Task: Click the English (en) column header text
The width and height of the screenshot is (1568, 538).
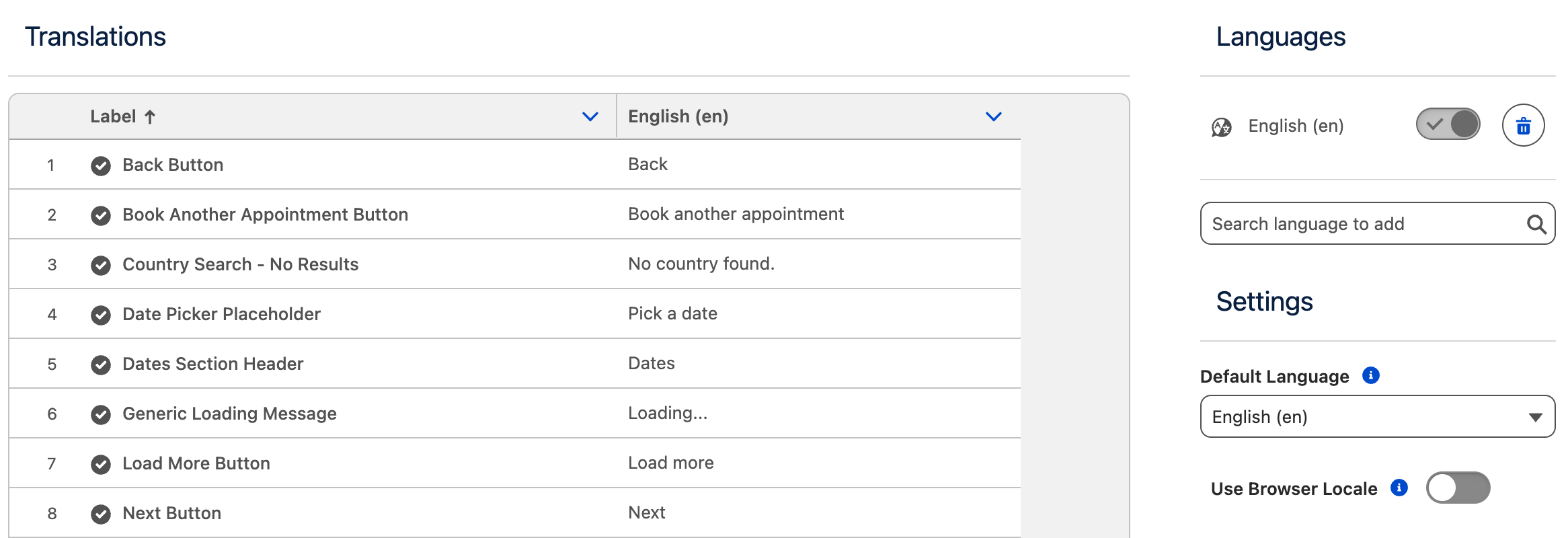Action: tap(678, 116)
